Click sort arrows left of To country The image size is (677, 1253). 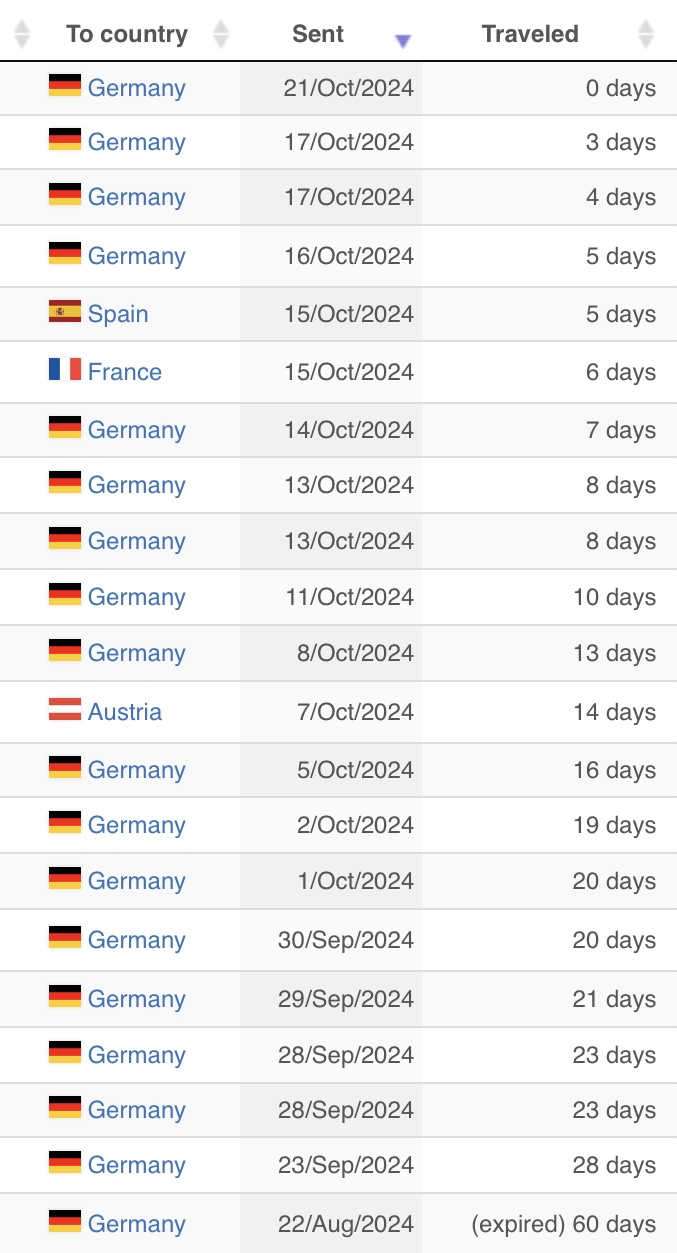[x=21, y=34]
